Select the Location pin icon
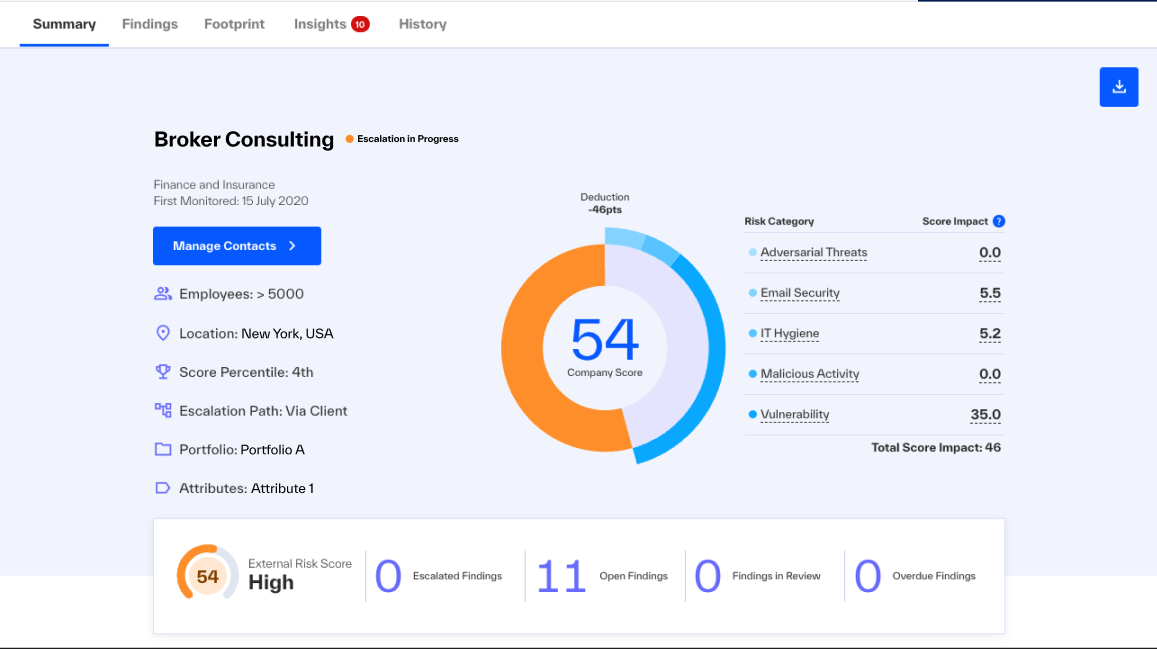Image resolution: width=1157 pixels, height=649 pixels. coord(162,333)
